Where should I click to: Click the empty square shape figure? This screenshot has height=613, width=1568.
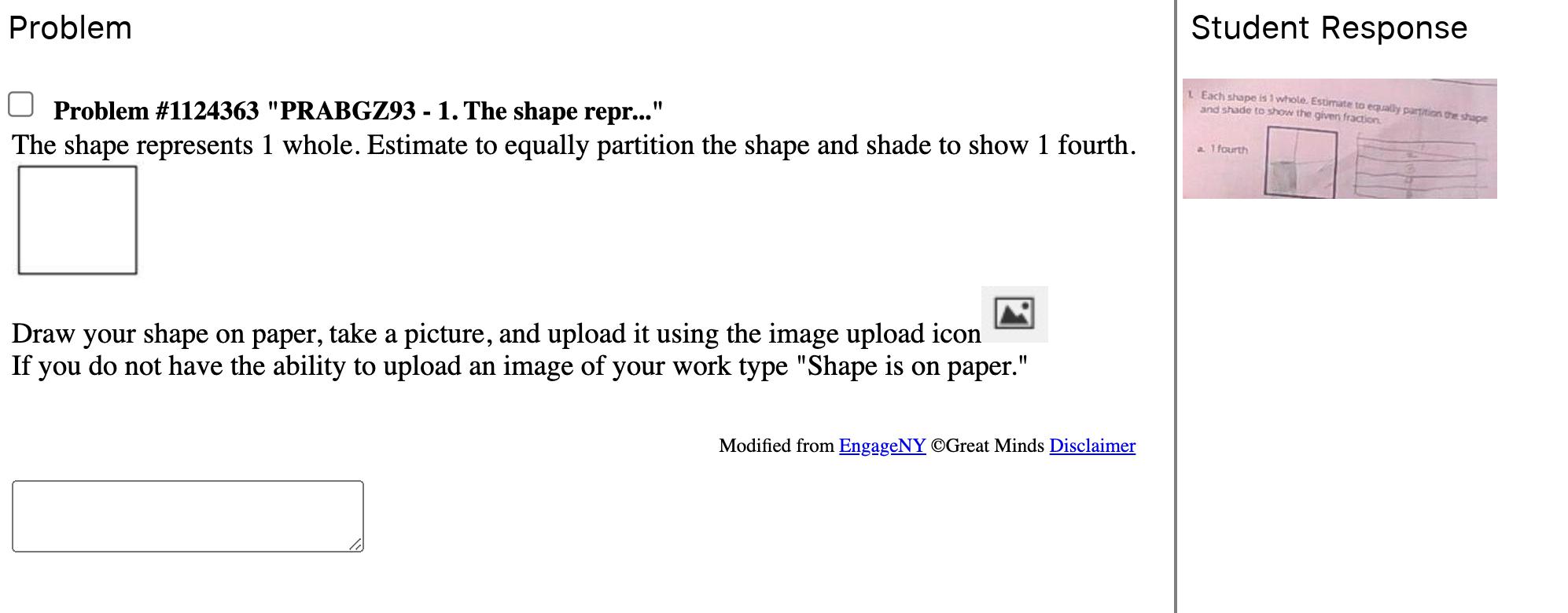click(x=77, y=220)
